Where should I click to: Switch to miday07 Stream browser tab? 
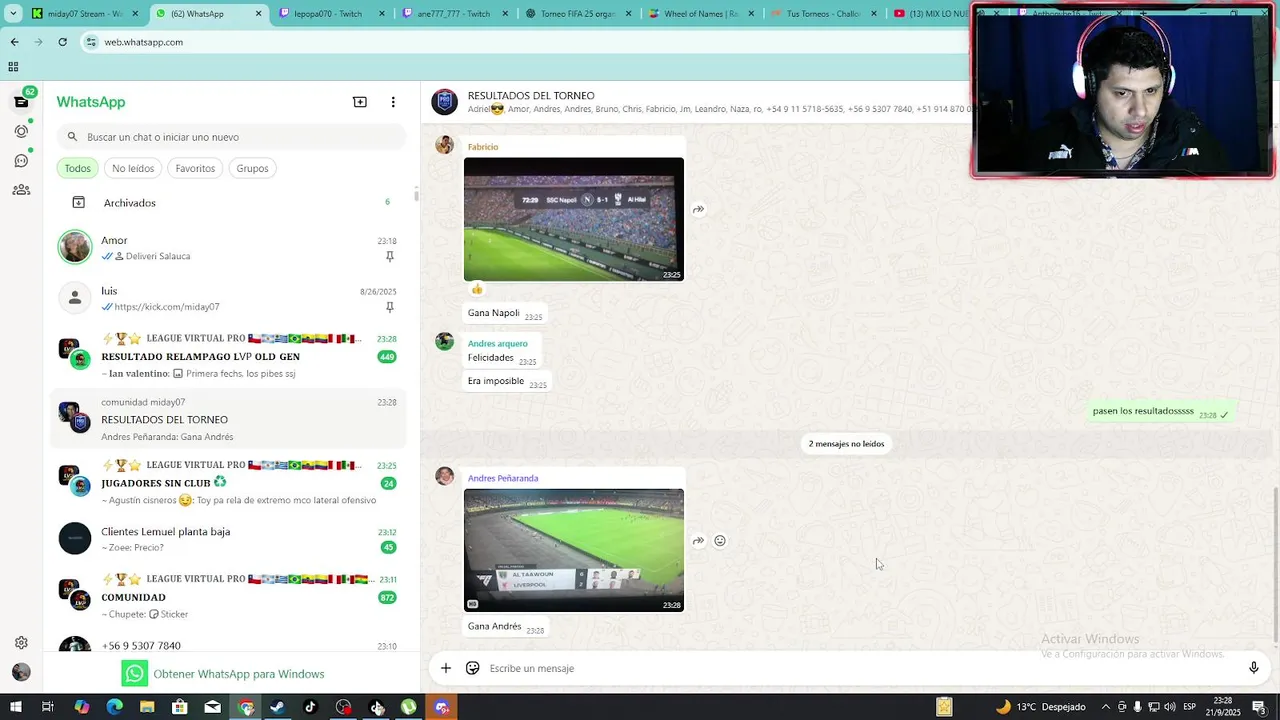tap(85, 14)
